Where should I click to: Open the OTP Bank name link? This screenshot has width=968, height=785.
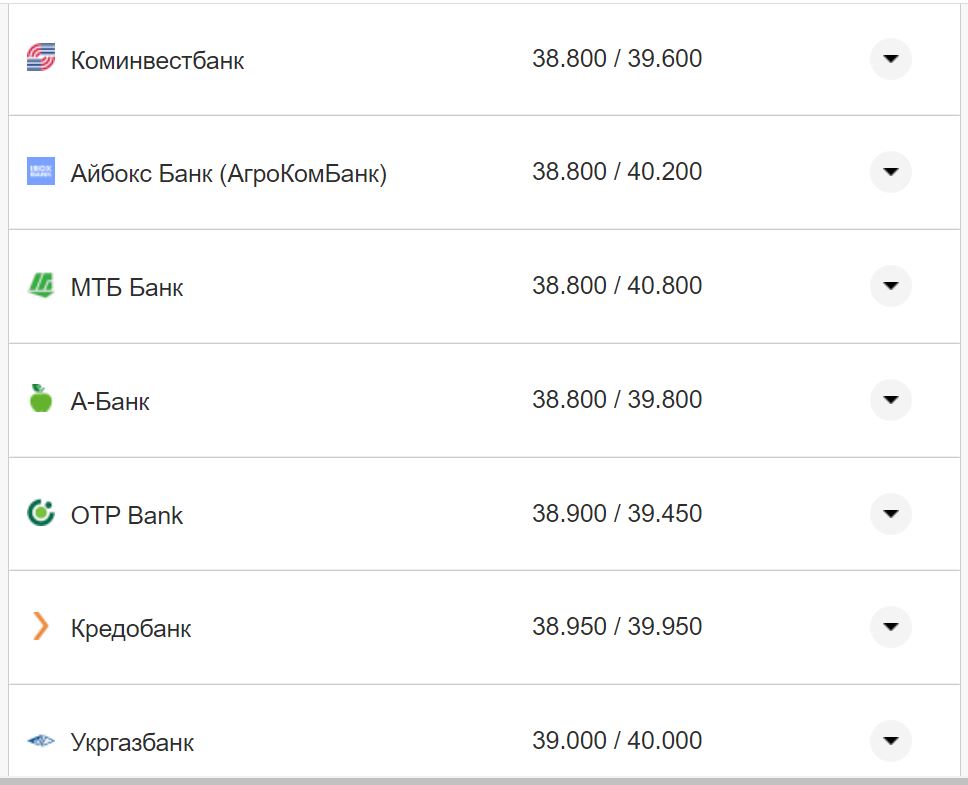click(x=127, y=516)
